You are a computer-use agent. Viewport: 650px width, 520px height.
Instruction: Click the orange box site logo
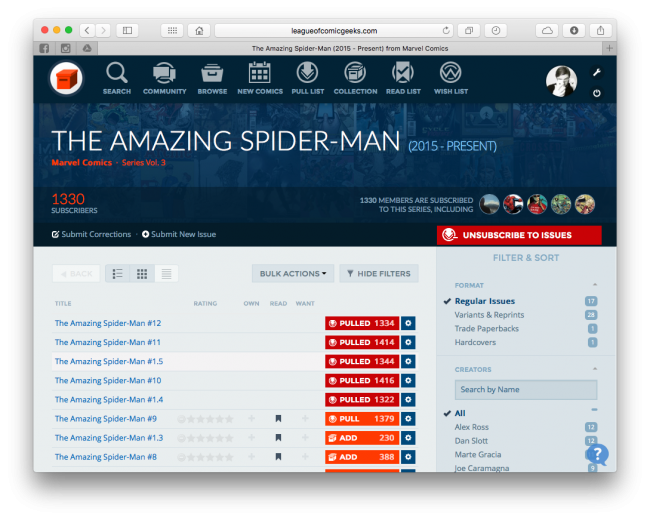[x=66, y=78]
